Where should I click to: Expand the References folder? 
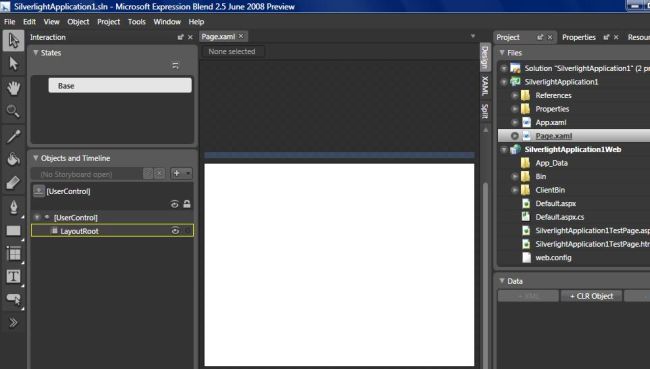[515, 95]
